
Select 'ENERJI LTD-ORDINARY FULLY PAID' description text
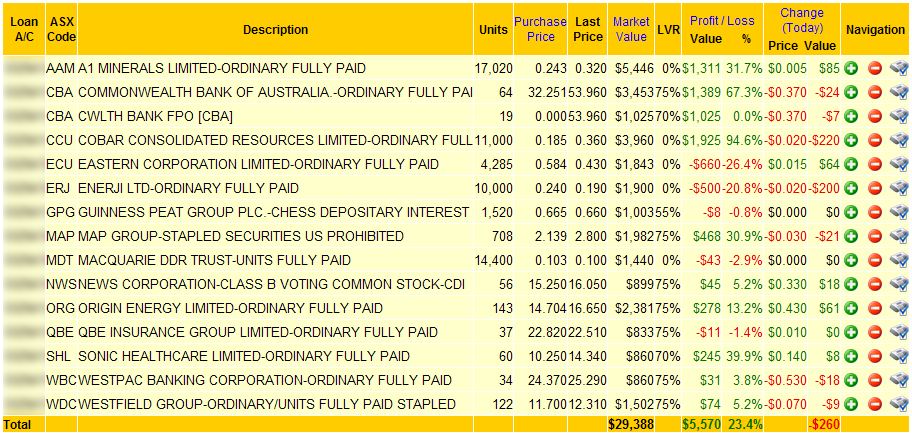point(188,188)
